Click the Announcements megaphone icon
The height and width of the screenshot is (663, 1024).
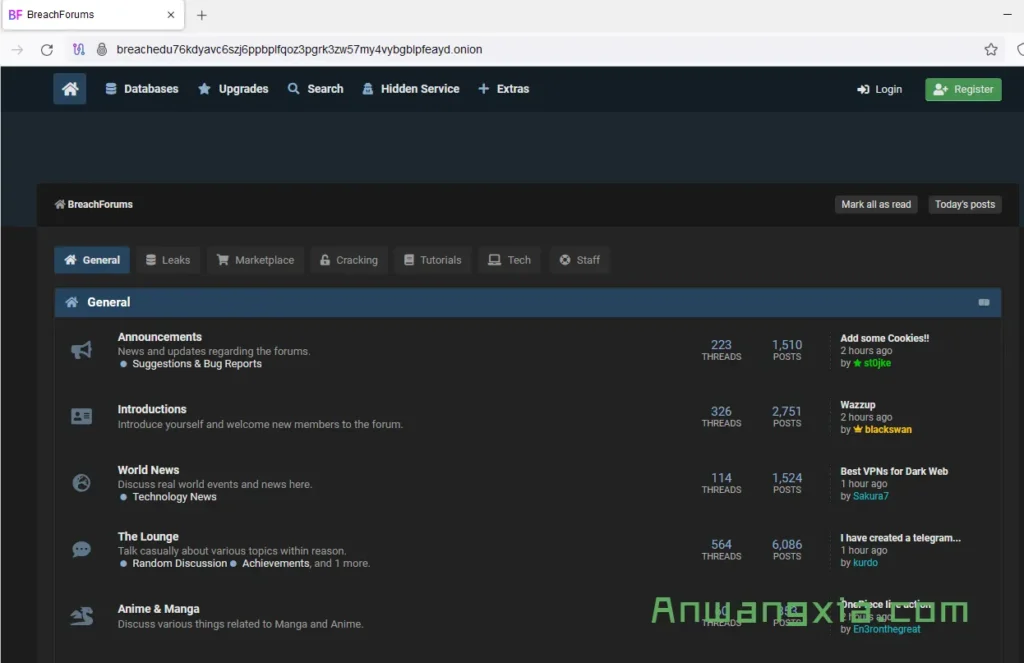click(82, 350)
